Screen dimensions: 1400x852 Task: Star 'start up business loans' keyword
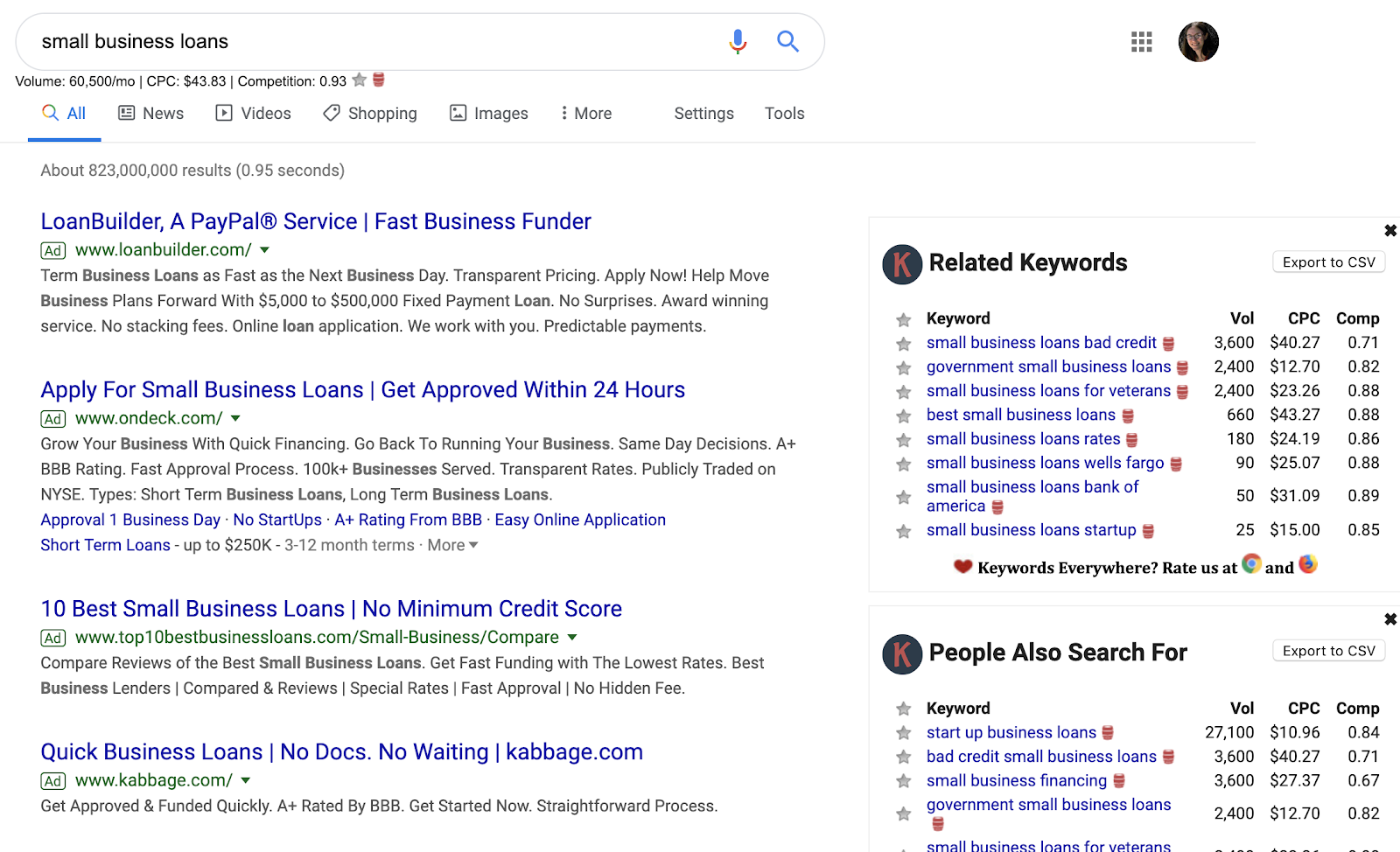click(x=904, y=733)
